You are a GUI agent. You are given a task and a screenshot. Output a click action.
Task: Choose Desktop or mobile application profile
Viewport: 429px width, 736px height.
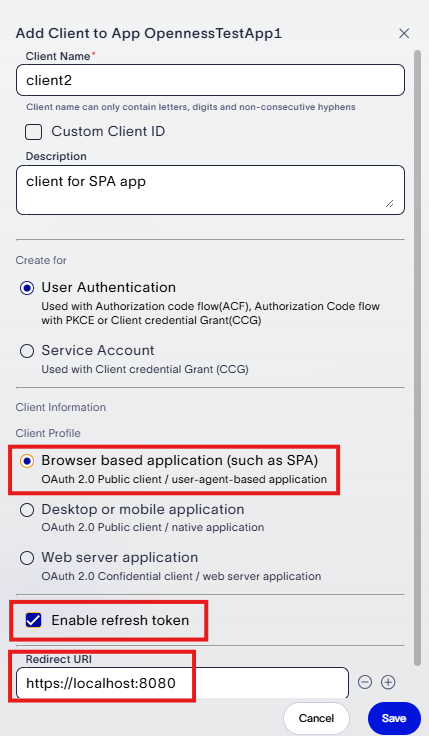27,510
